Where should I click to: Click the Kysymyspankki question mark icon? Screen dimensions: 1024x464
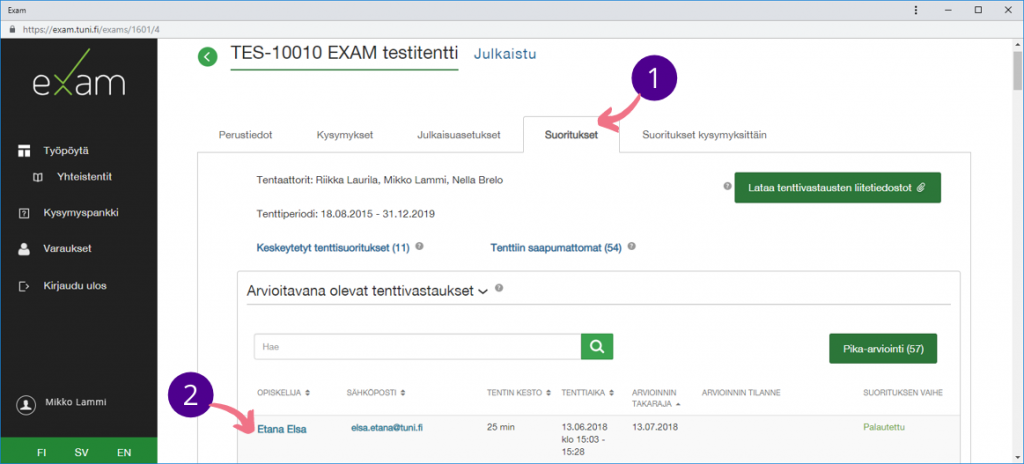pos(25,213)
